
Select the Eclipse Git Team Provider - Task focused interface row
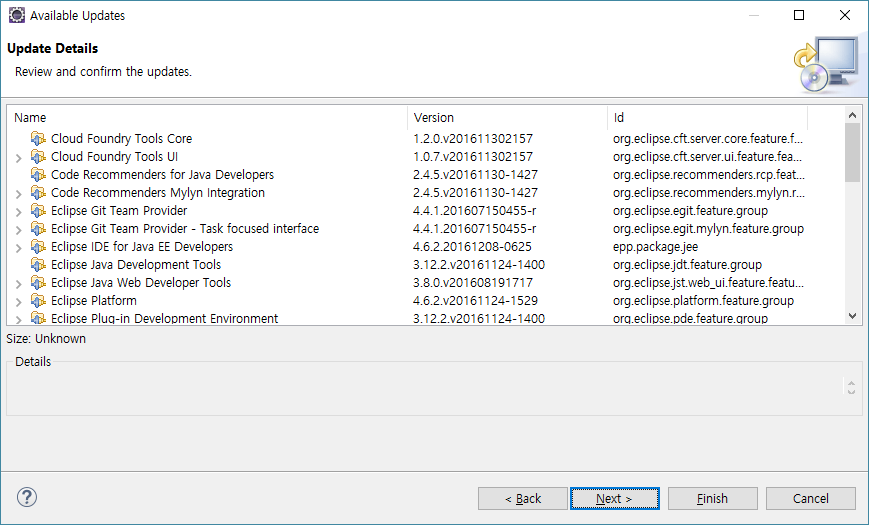pyautogui.click(x=425, y=228)
